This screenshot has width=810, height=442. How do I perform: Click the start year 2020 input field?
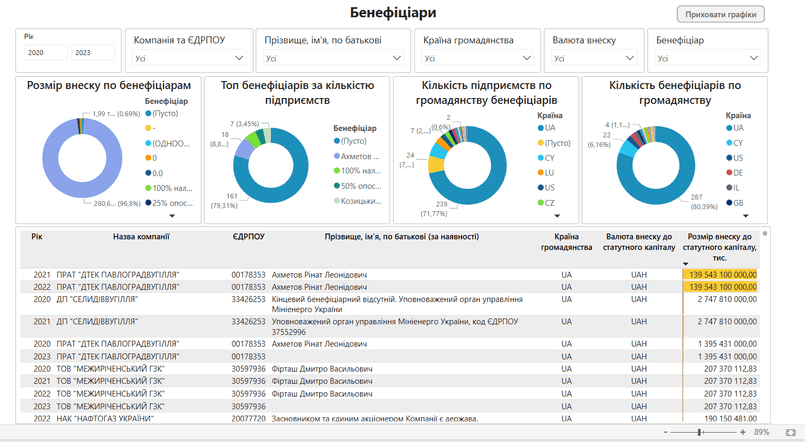[x=46, y=53]
